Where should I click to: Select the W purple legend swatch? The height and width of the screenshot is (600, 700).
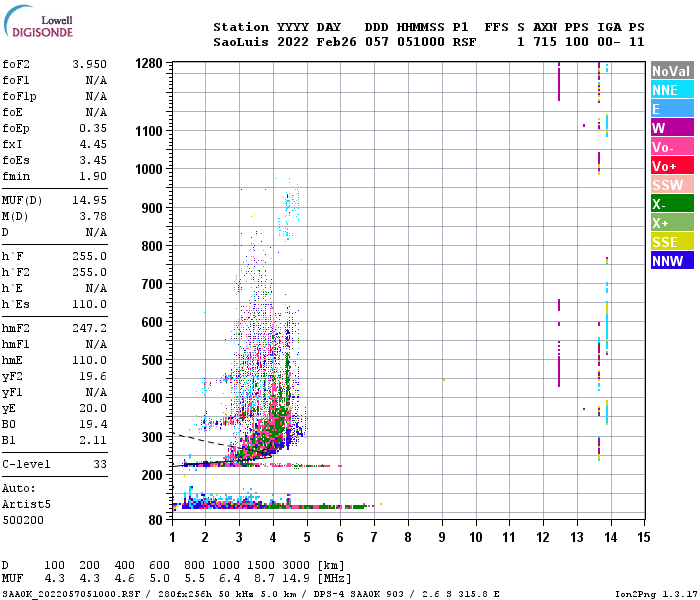click(x=672, y=128)
